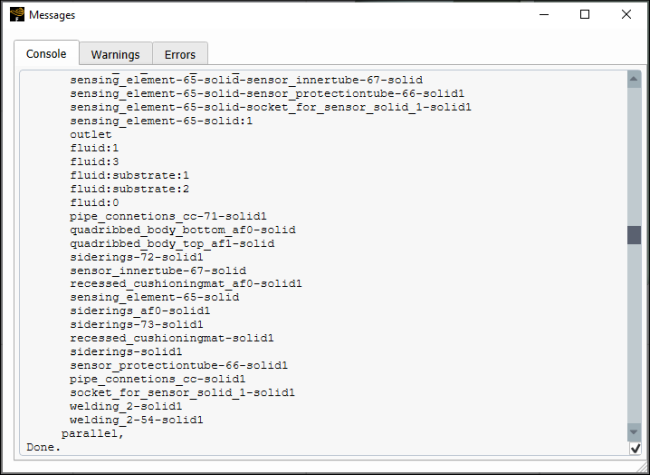650x475 pixels.
Task: Open the Errors tab
Action: 180,54
